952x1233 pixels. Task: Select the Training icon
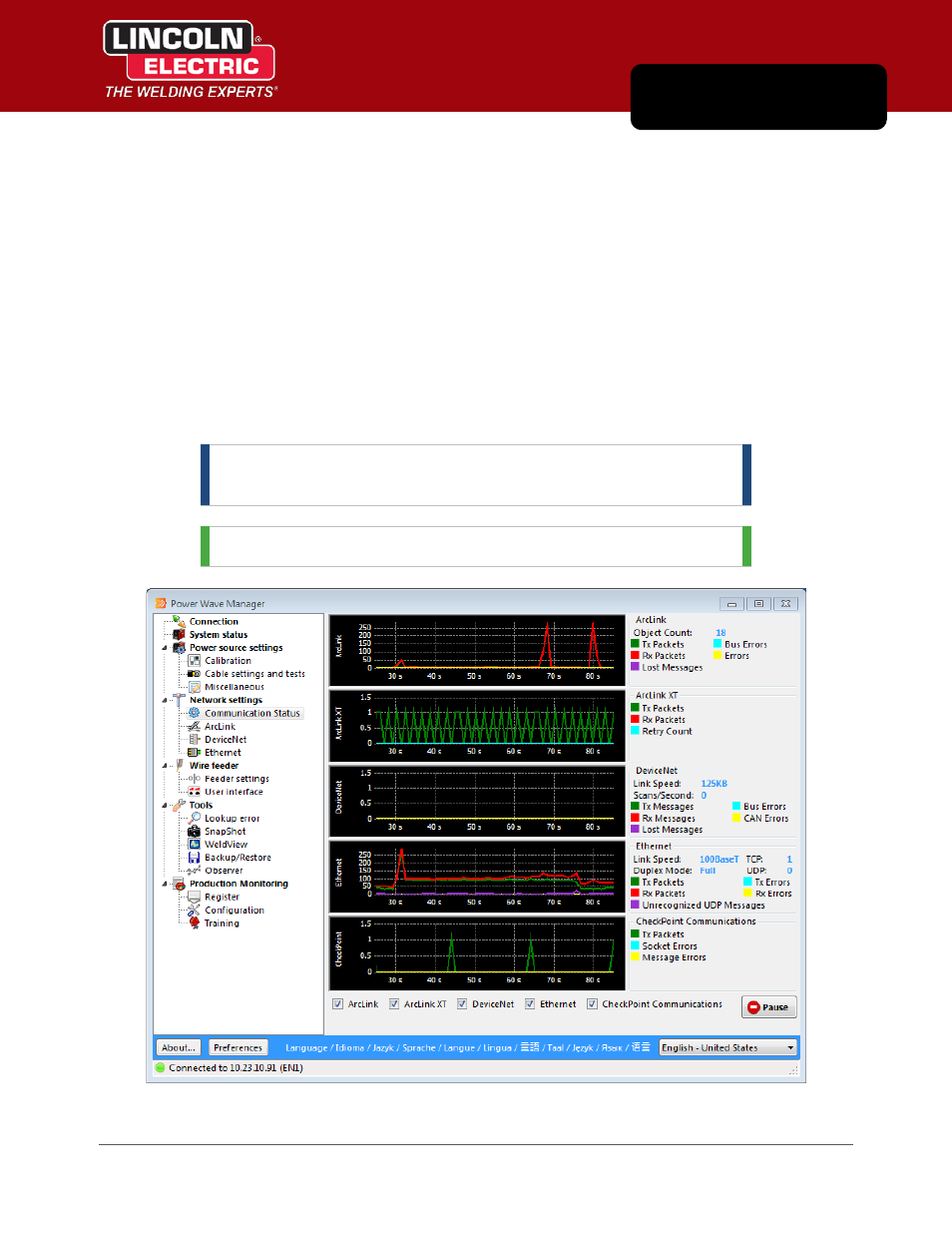(x=195, y=923)
